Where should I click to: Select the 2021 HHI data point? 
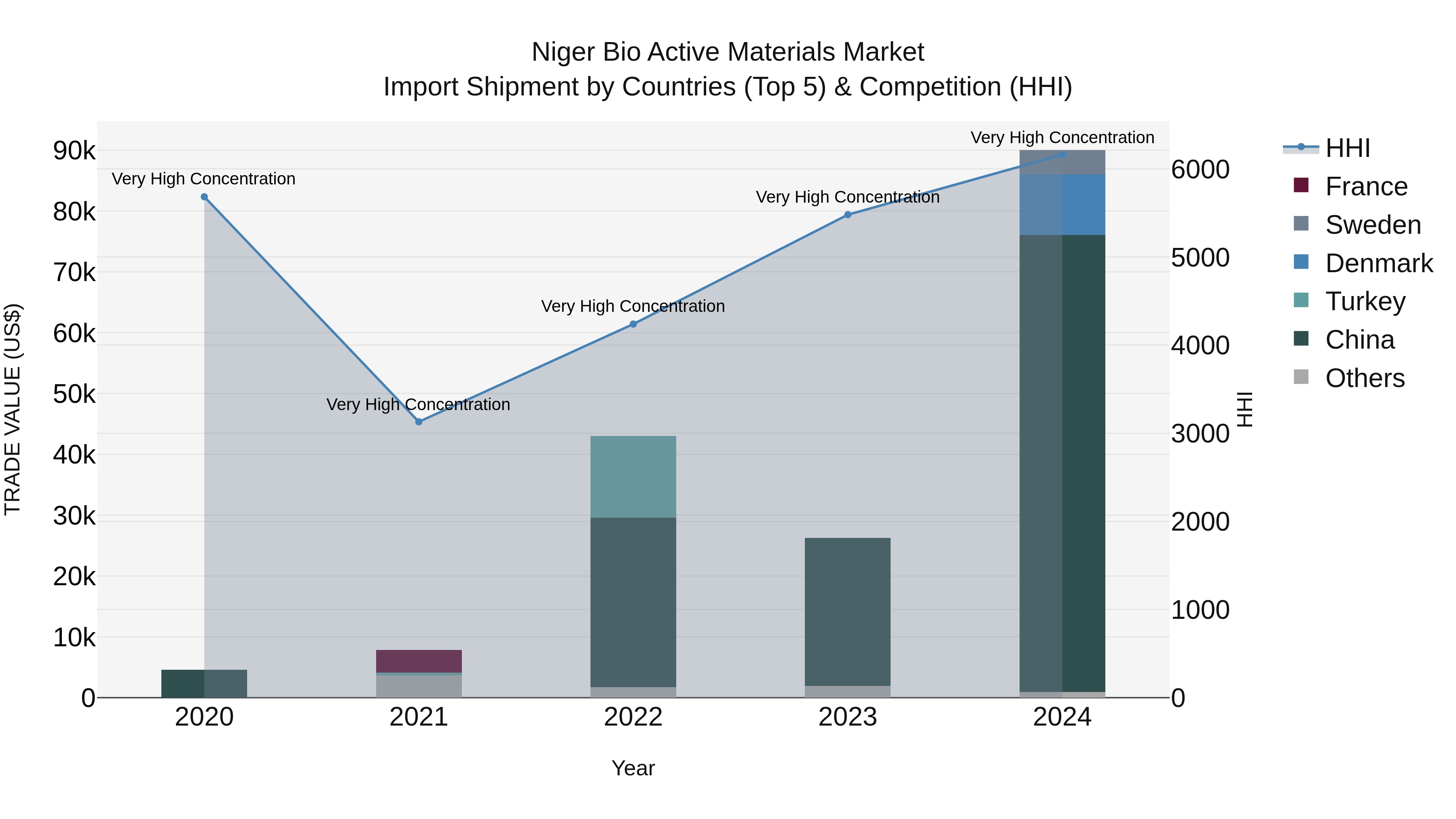tap(419, 422)
